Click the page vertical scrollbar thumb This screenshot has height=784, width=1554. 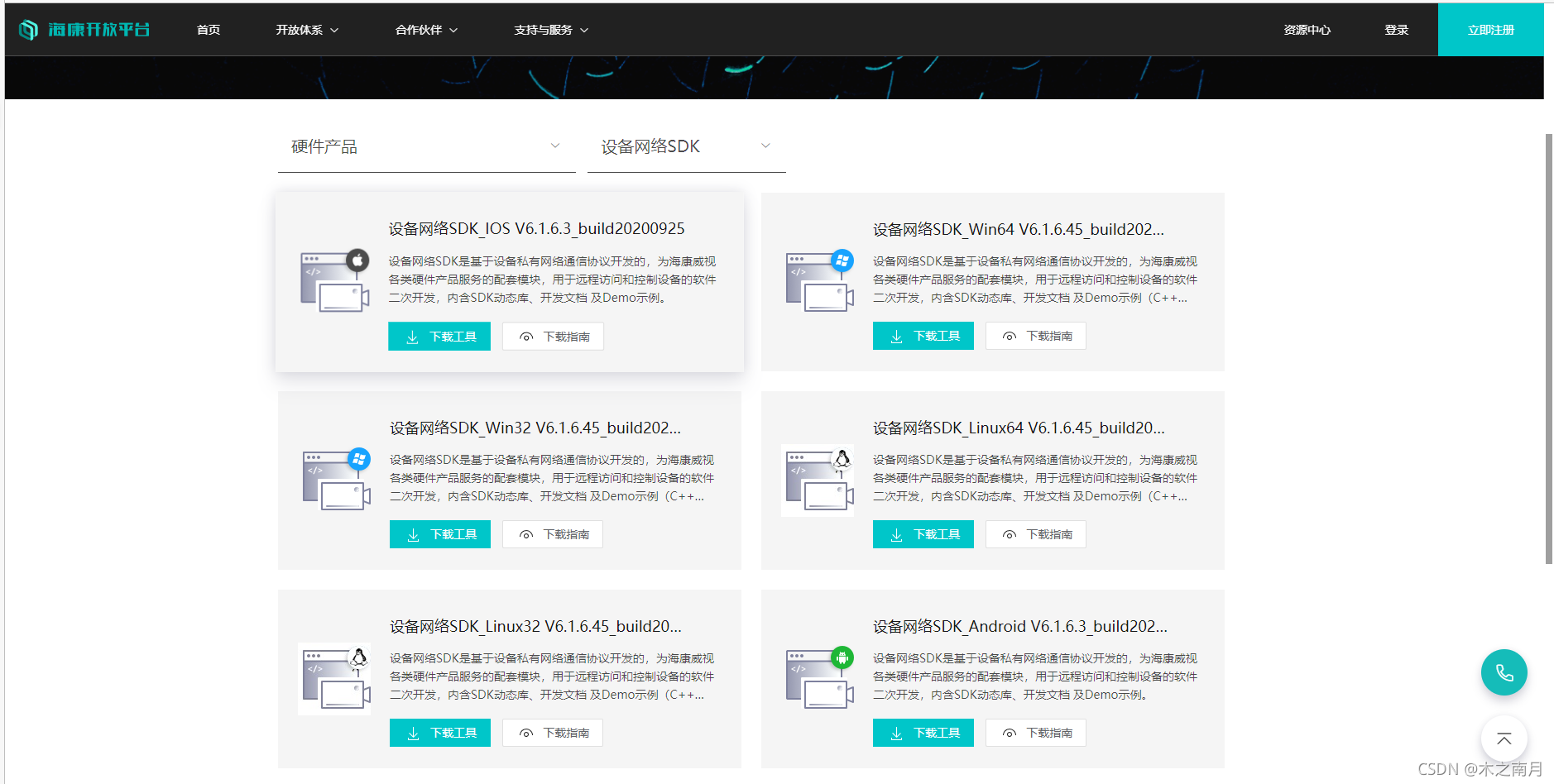pyautogui.click(x=1549, y=348)
